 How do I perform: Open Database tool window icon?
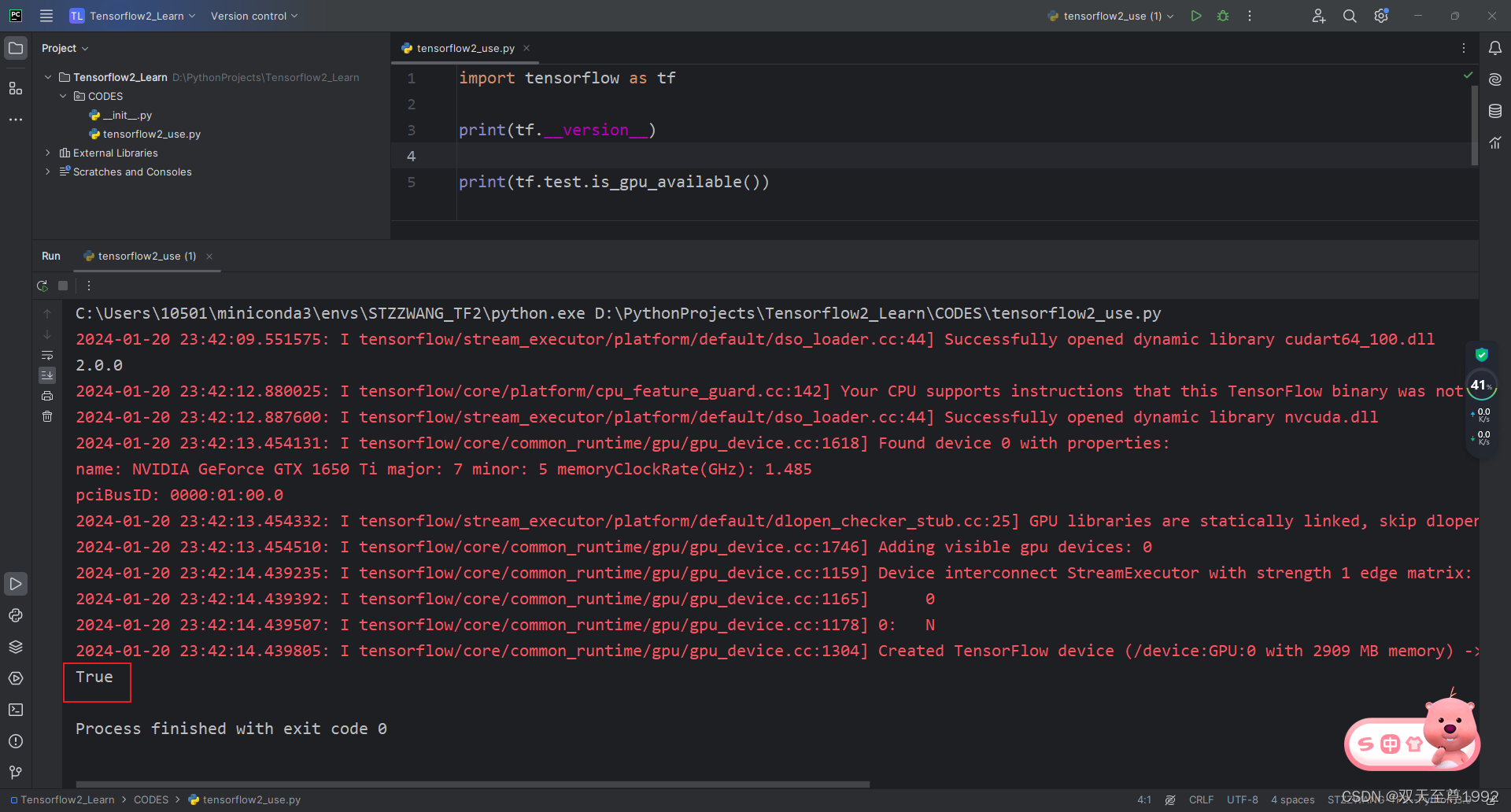[1495, 111]
